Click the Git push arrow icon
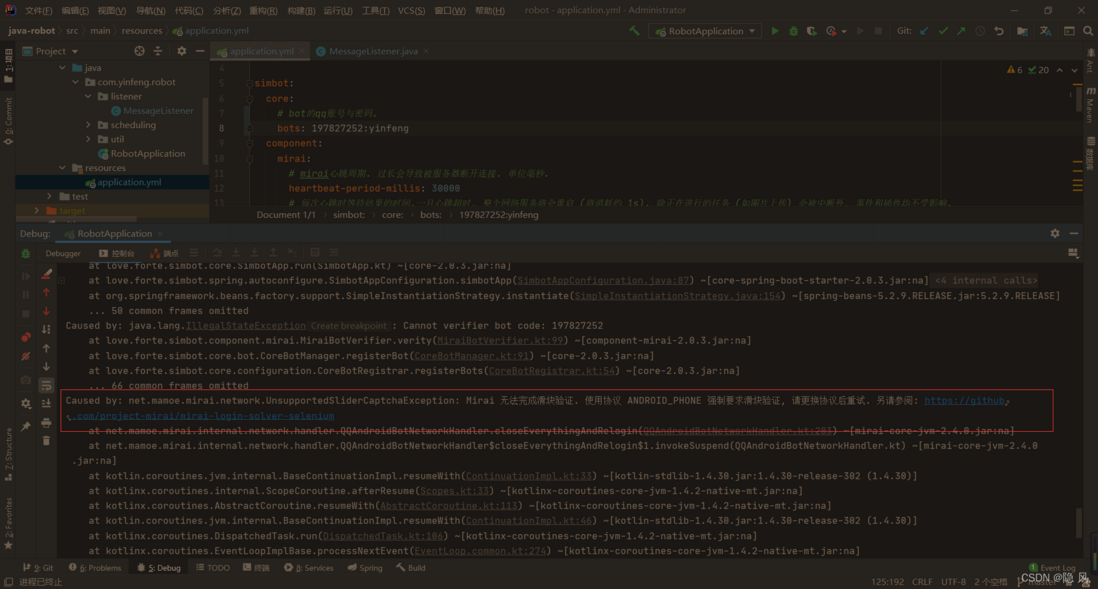This screenshot has height=589, width=1098. [x=961, y=31]
